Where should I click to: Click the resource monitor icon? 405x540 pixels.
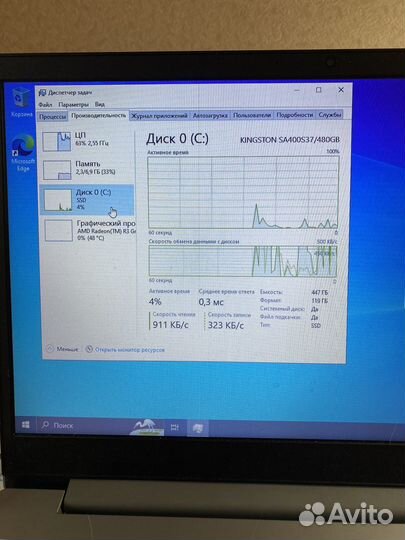(89, 349)
